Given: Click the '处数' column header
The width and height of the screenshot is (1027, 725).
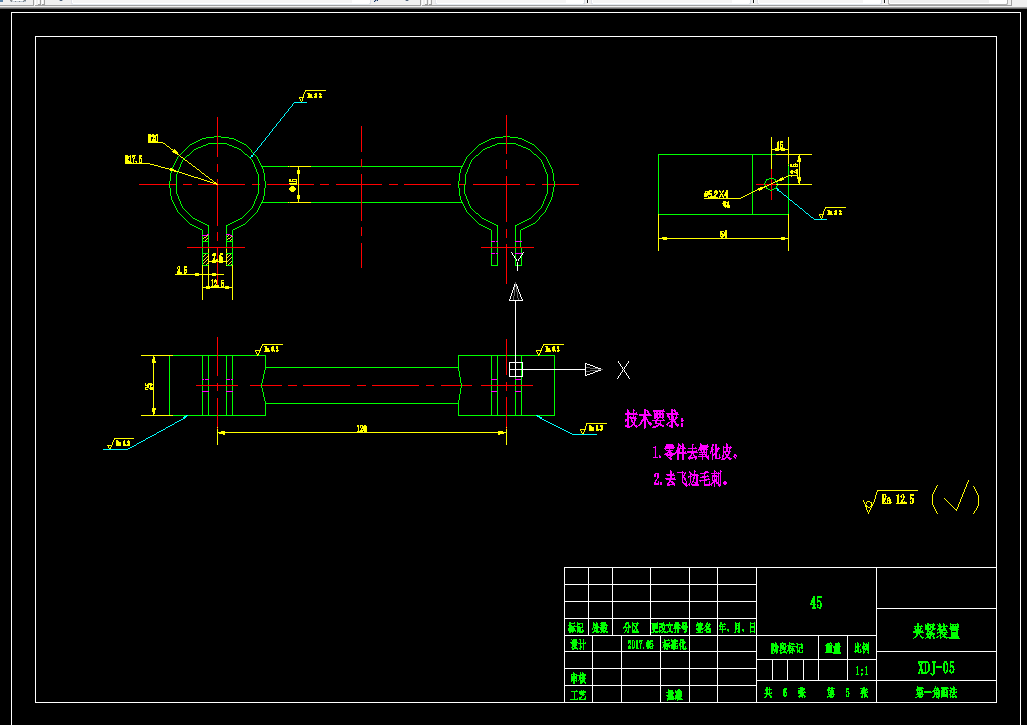Looking at the screenshot, I should pos(600,627).
